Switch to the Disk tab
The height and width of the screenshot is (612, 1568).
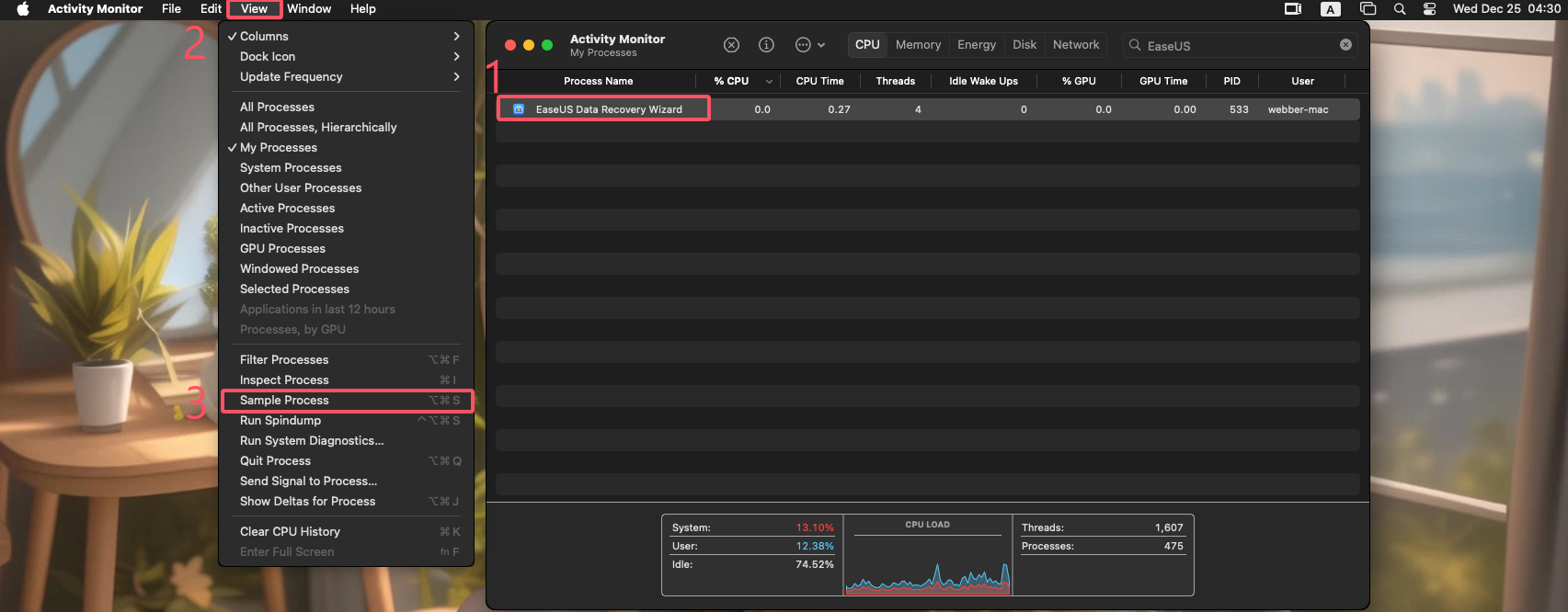[1024, 45]
